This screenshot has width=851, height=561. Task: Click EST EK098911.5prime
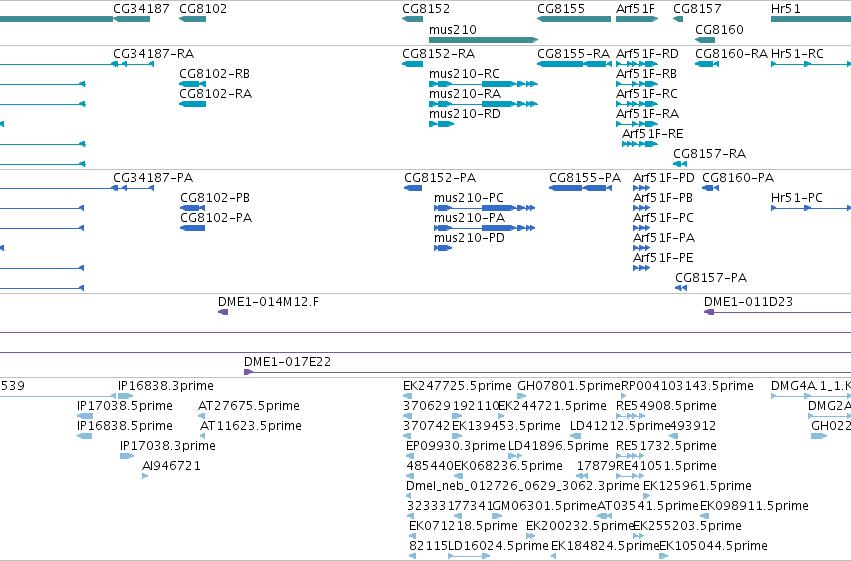(754, 507)
